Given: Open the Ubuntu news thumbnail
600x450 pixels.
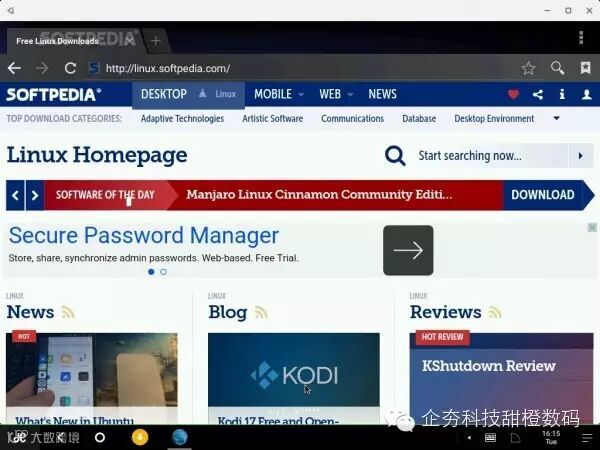Looking at the screenshot, I should pyautogui.click(x=92, y=370).
